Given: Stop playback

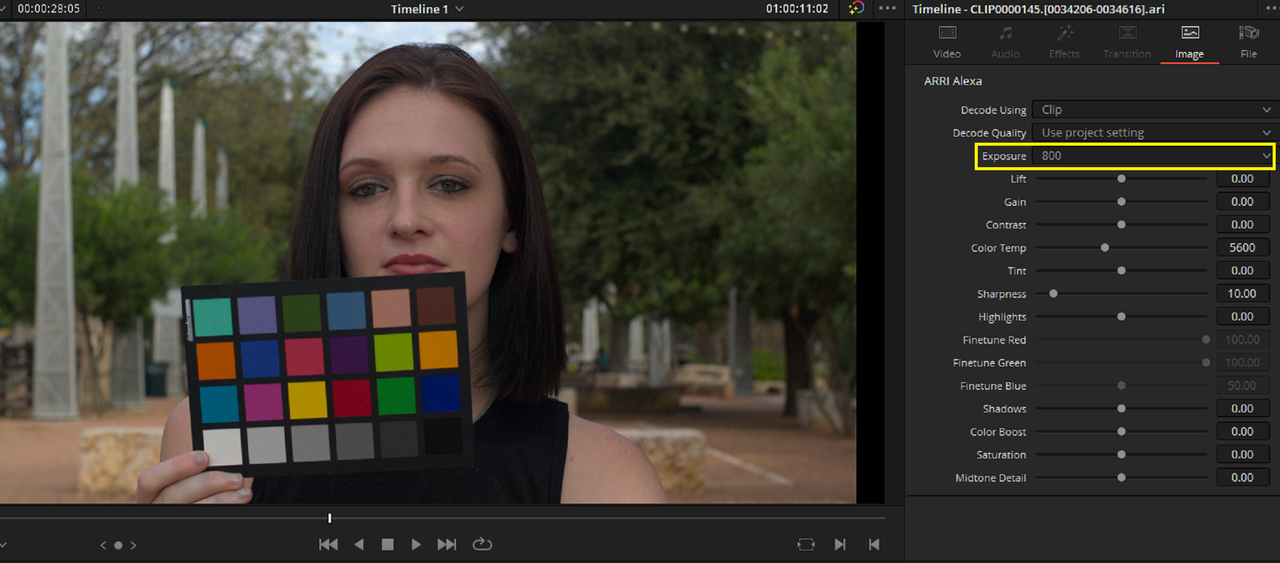Looking at the screenshot, I should click(387, 544).
